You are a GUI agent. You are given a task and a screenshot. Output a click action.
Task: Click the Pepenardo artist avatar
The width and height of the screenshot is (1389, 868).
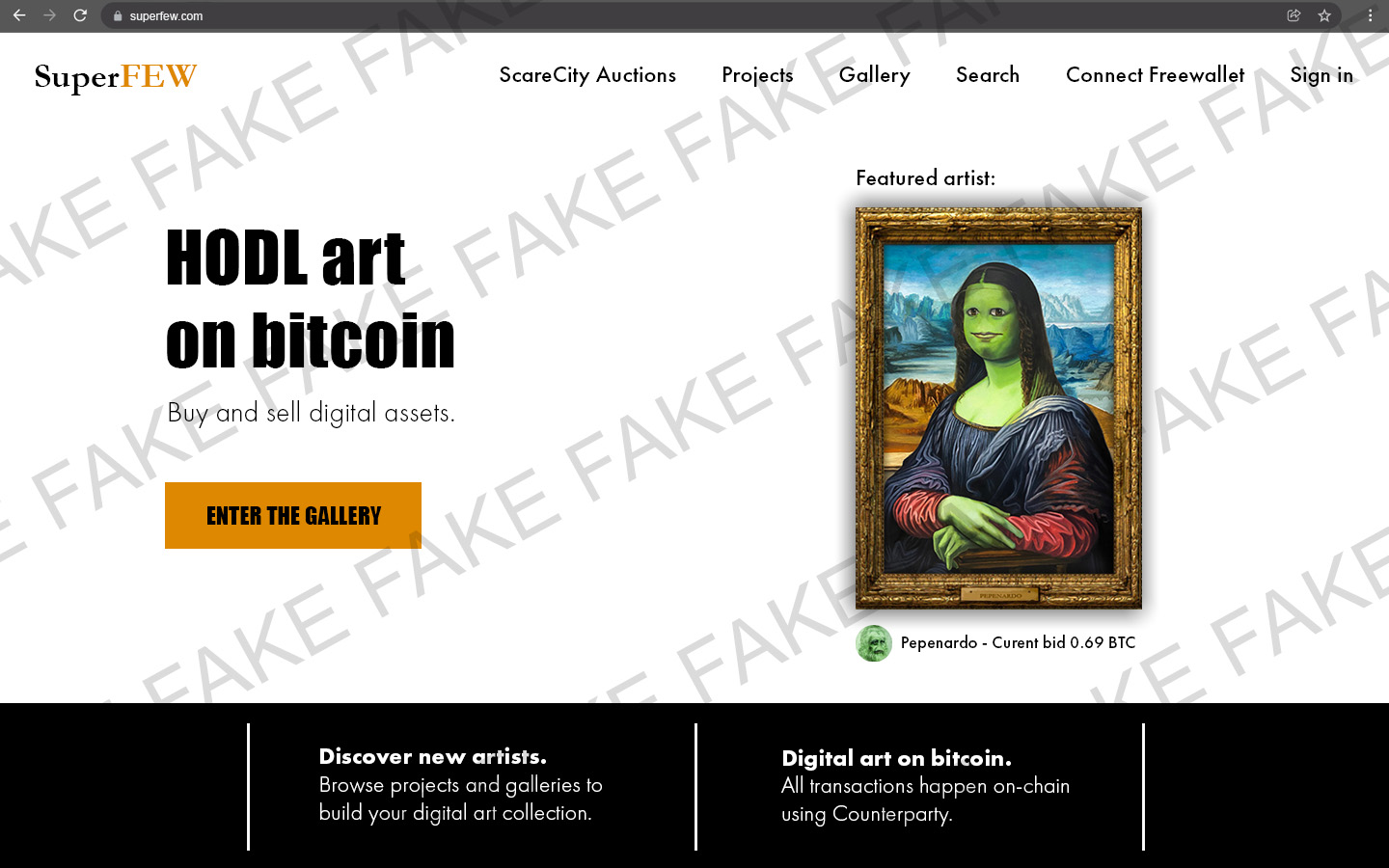[874, 643]
